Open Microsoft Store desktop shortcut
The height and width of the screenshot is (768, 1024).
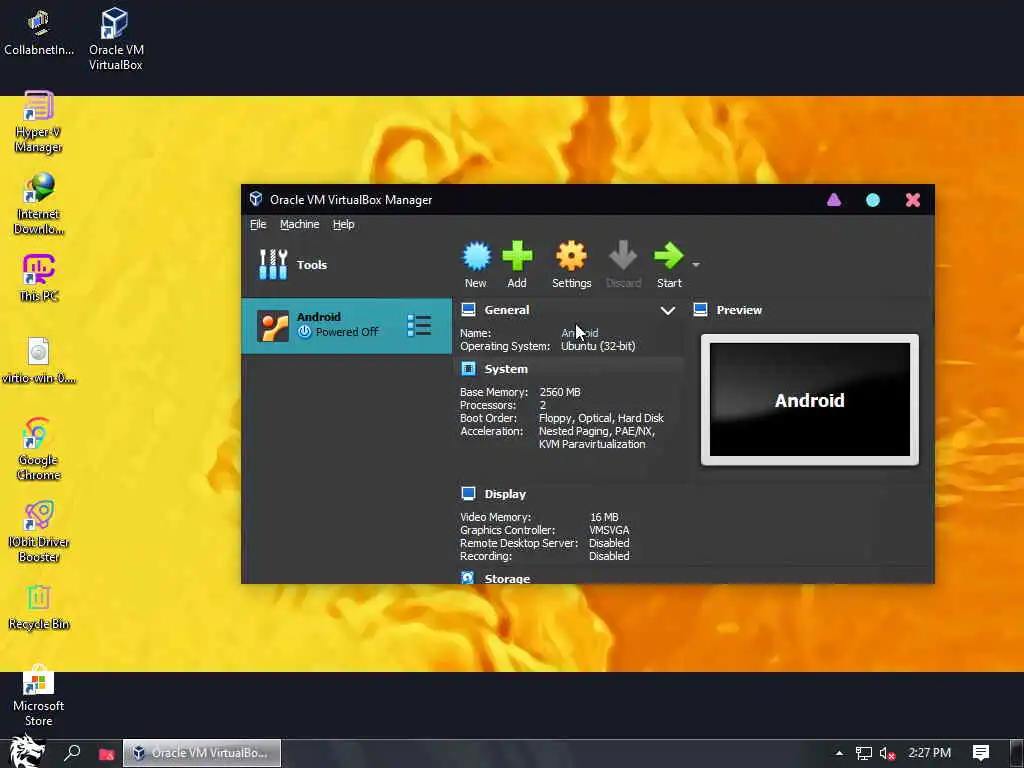click(x=39, y=696)
